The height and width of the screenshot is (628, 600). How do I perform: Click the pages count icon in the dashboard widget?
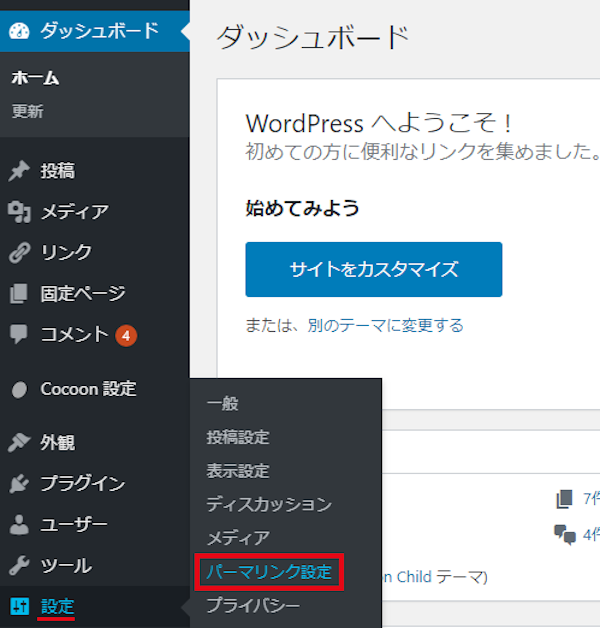564,499
